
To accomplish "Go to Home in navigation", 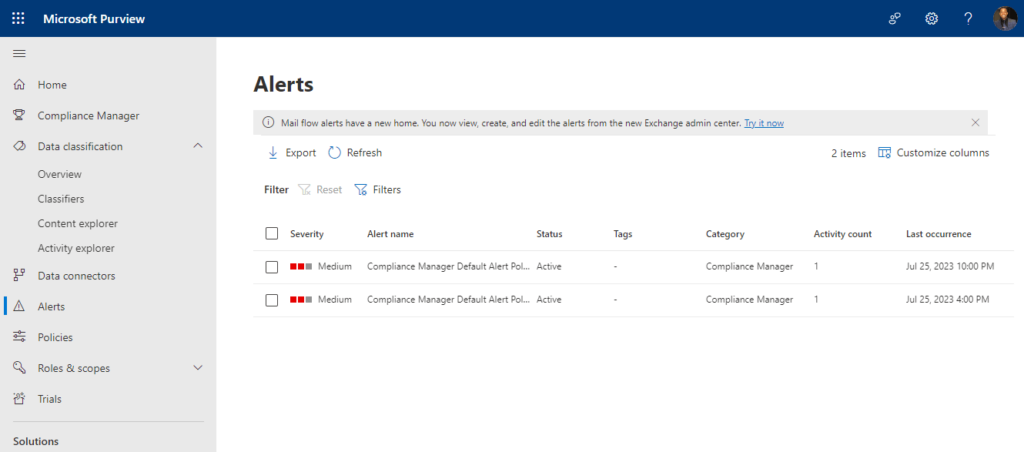I will point(52,85).
